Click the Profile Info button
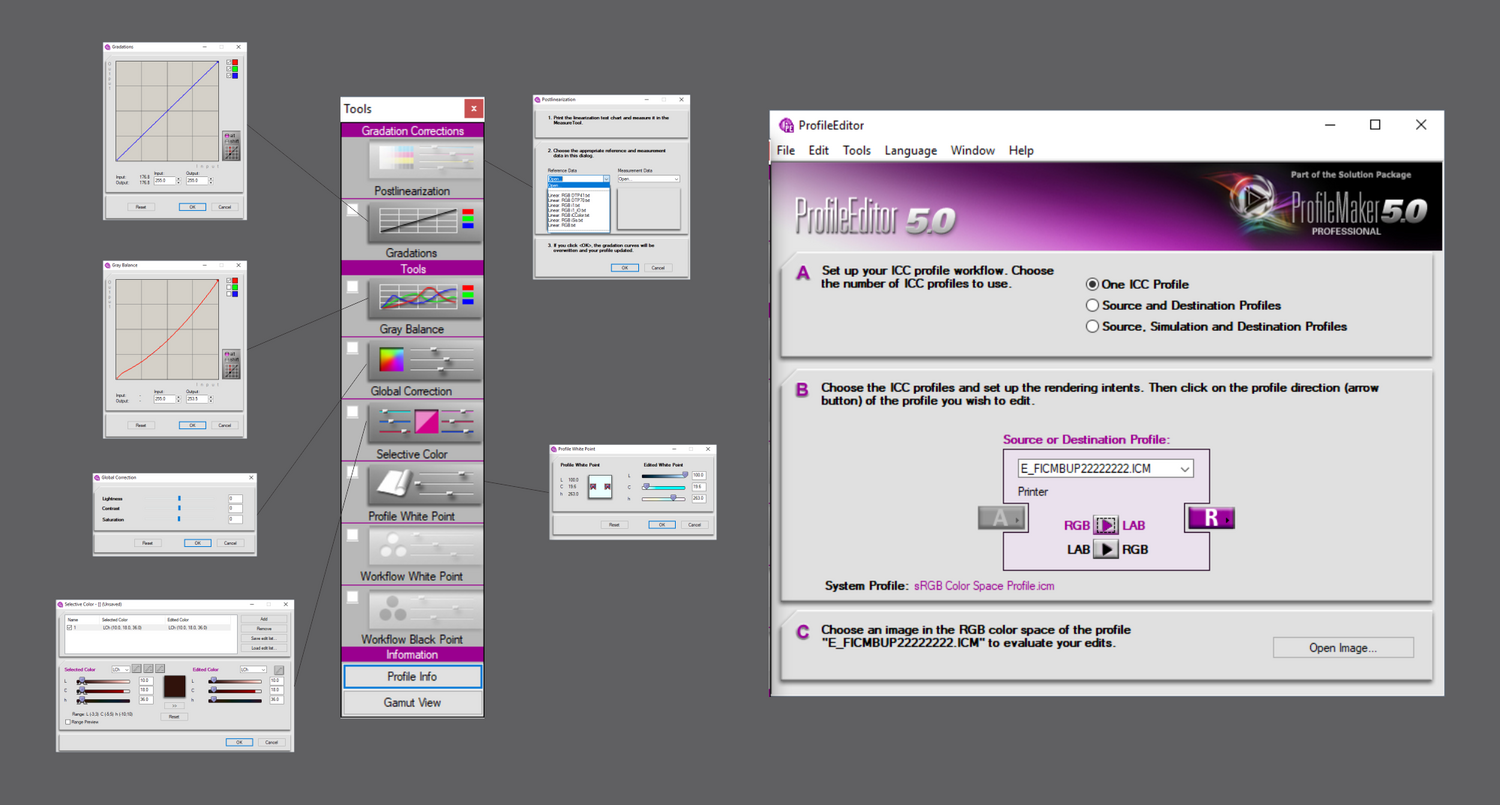Screen dimensions: 1500x805 (x=413, y=677)
